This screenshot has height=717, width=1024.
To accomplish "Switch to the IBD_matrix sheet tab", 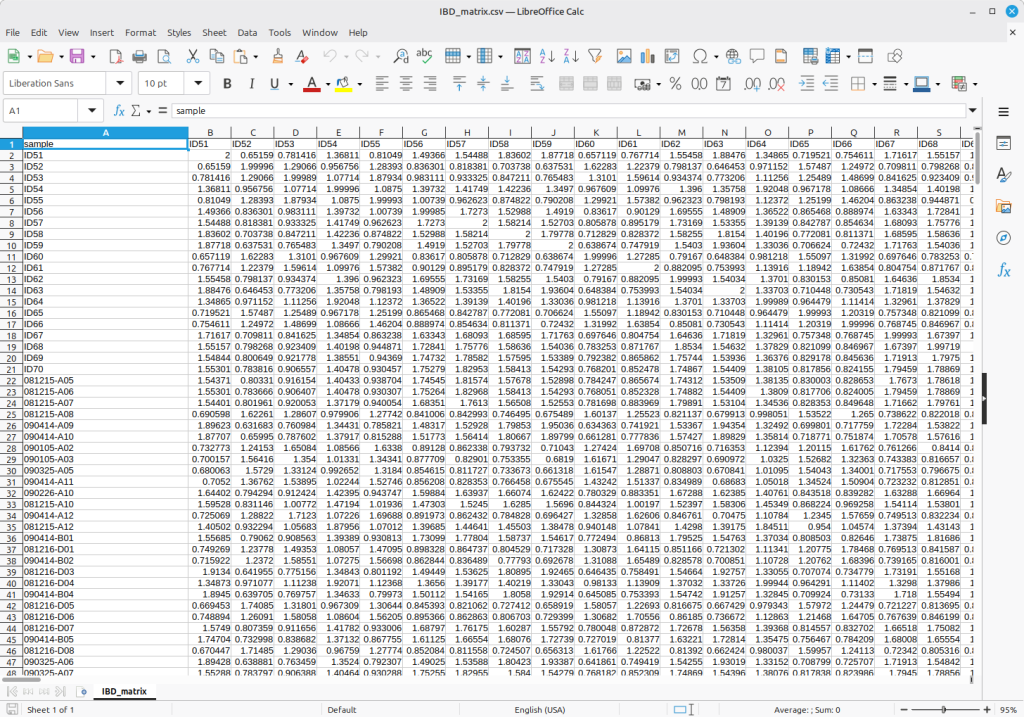I will tap(122, 691).
